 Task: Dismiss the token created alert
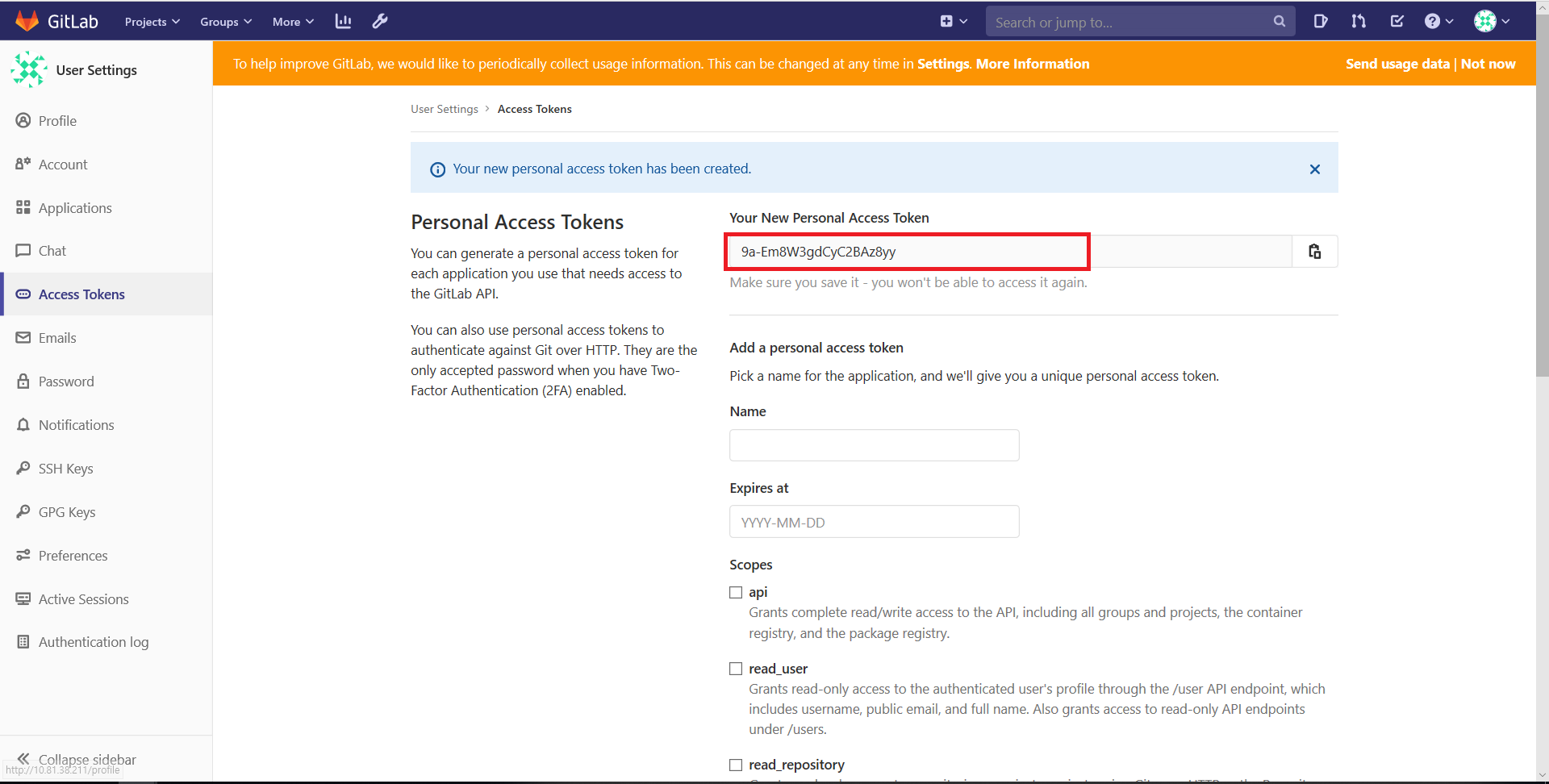pos(1315,169)
